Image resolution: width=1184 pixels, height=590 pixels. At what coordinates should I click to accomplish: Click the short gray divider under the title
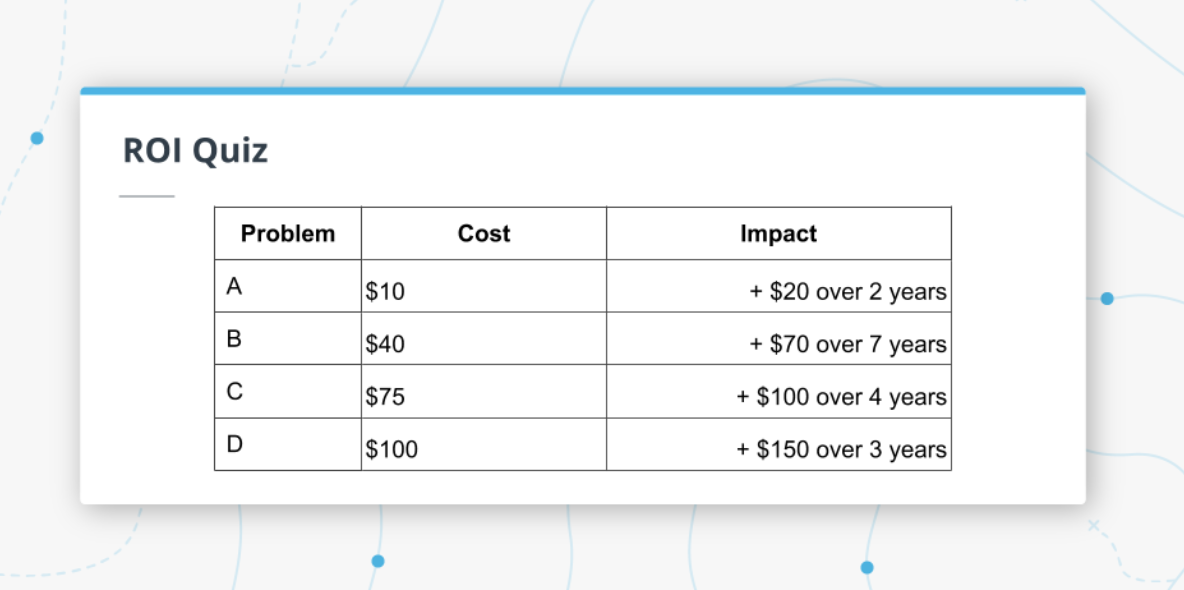pyautogui.click(x=146, y=196)
